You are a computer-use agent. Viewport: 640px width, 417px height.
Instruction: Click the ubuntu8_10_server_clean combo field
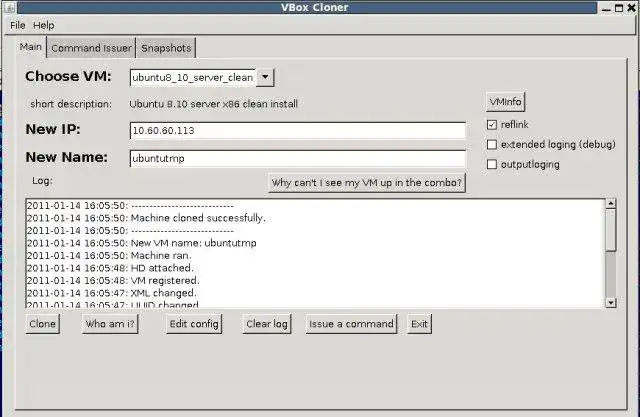(193, 78)
